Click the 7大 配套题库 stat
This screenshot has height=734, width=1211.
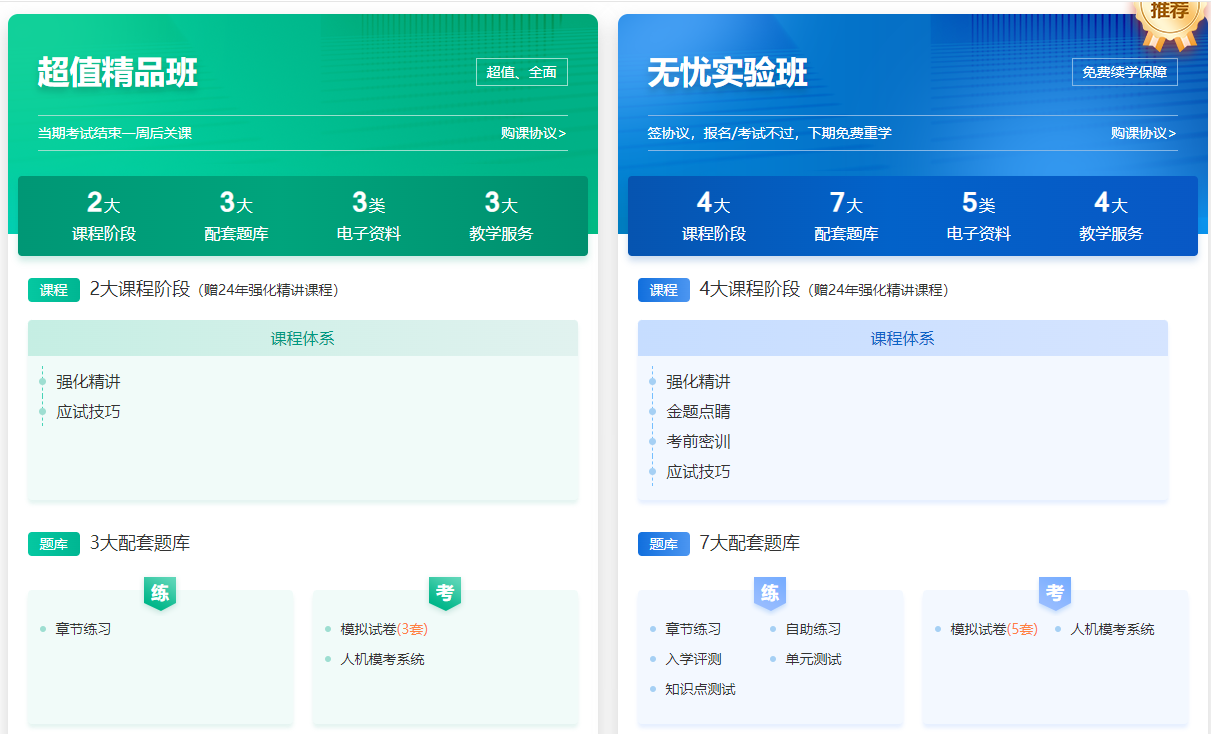pyautogui.click(x=846, y=217)
